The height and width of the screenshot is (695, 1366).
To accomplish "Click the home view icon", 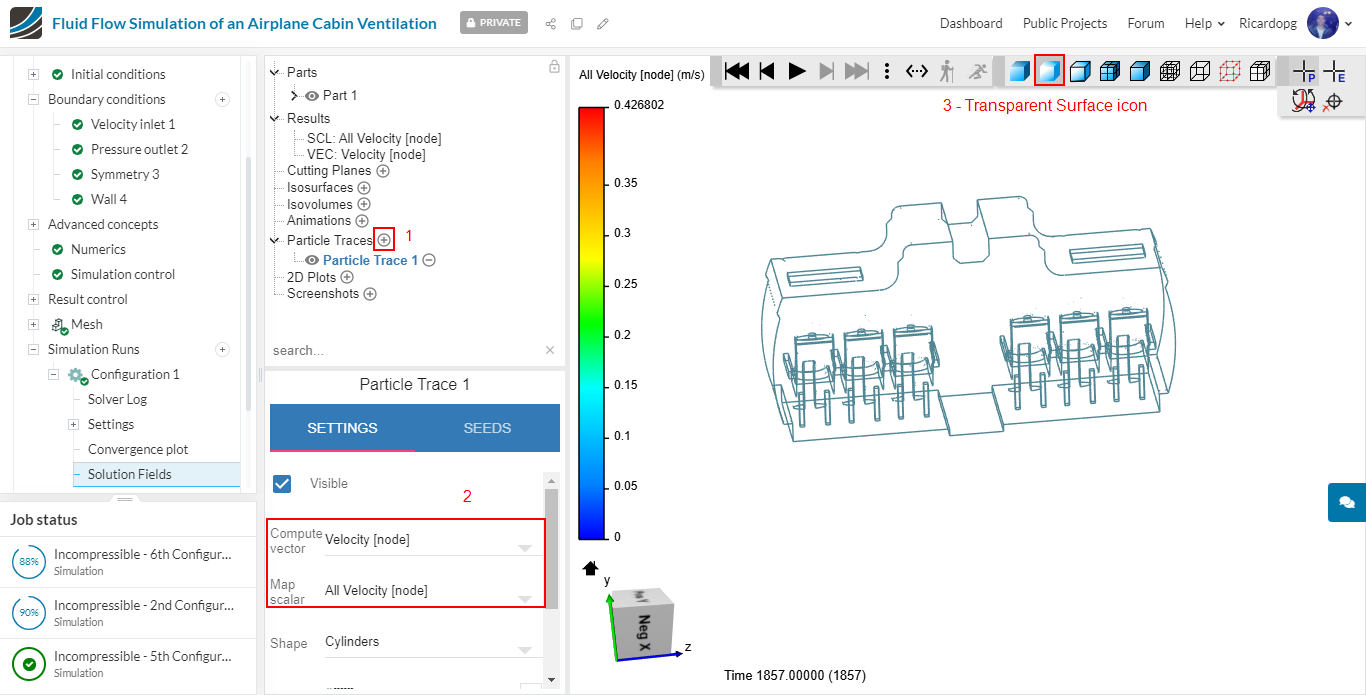I will (590, 568).
